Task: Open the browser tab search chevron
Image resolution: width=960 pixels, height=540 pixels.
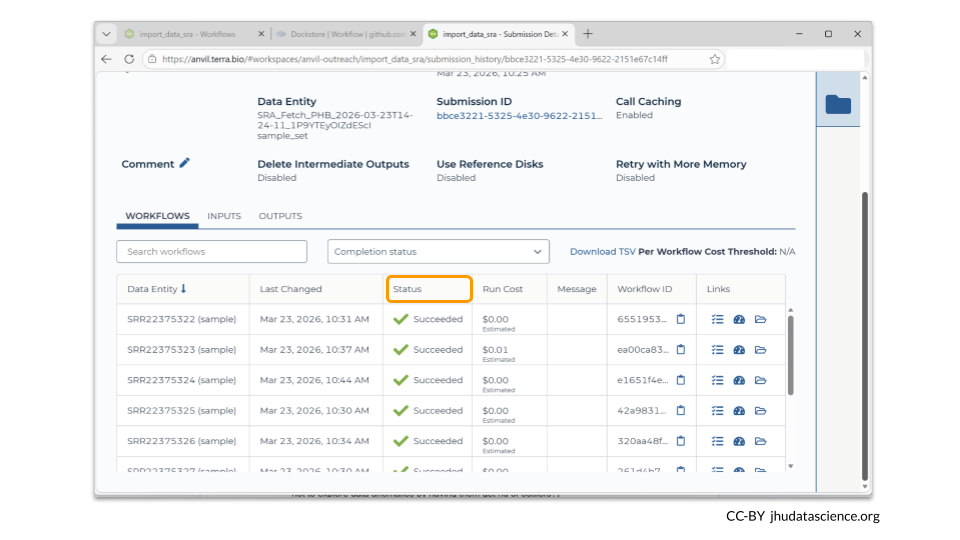Action: pyautogui.click(x=107, y=34)
